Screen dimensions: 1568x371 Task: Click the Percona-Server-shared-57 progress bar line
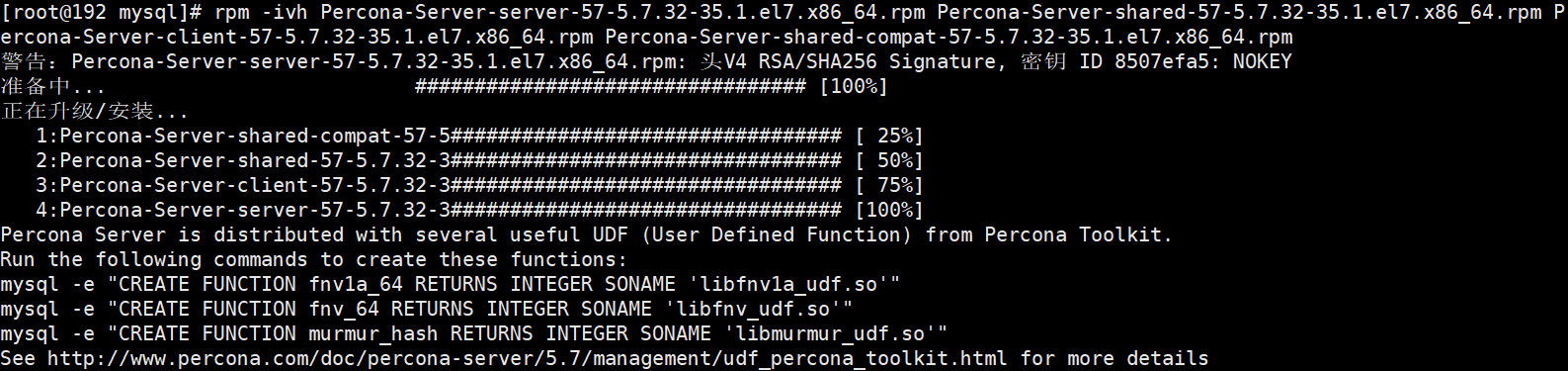click(479, 160)
